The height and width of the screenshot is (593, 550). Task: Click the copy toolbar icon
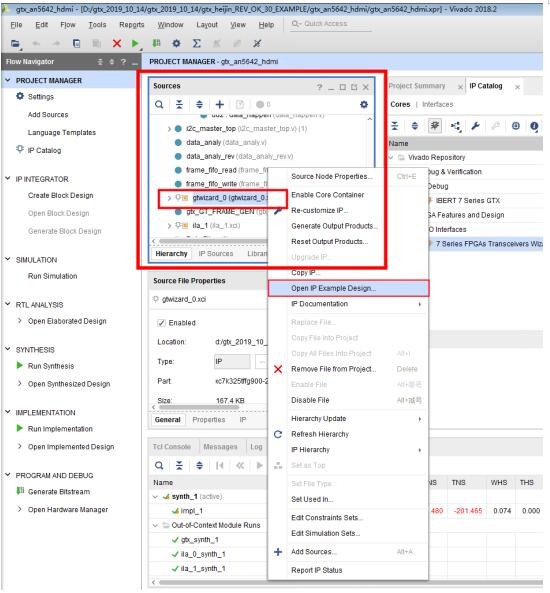[x=76, y=43]
